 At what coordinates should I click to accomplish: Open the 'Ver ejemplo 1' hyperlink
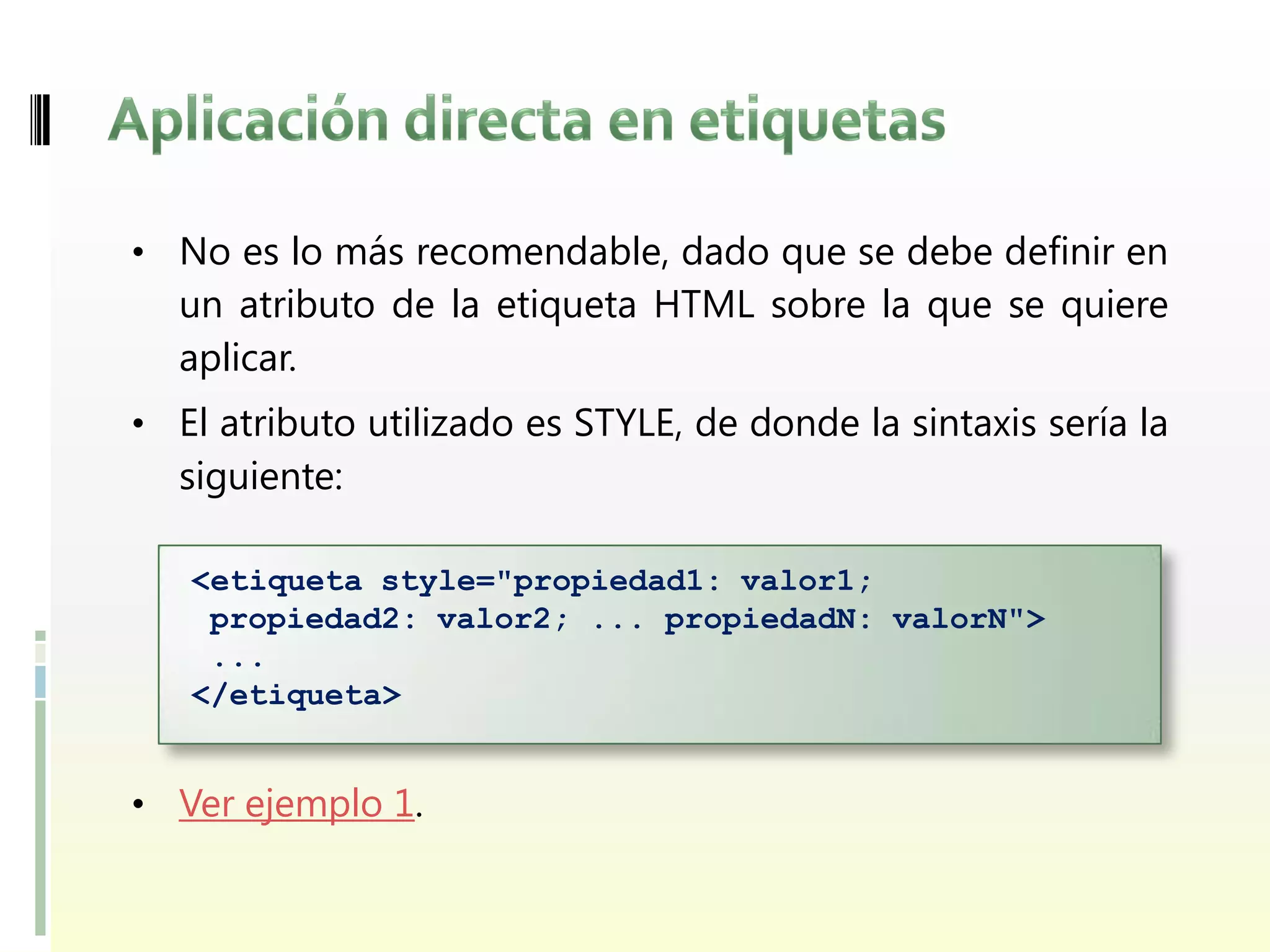tap(296, 804)
